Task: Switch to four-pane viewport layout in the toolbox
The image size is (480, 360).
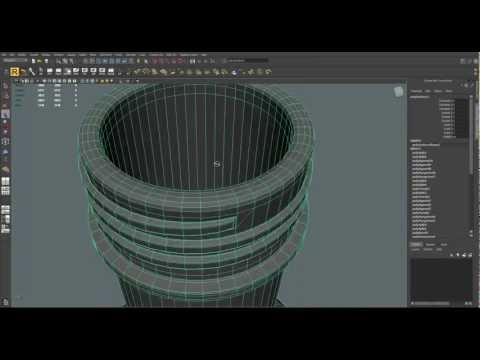Action: pos(6,191)
